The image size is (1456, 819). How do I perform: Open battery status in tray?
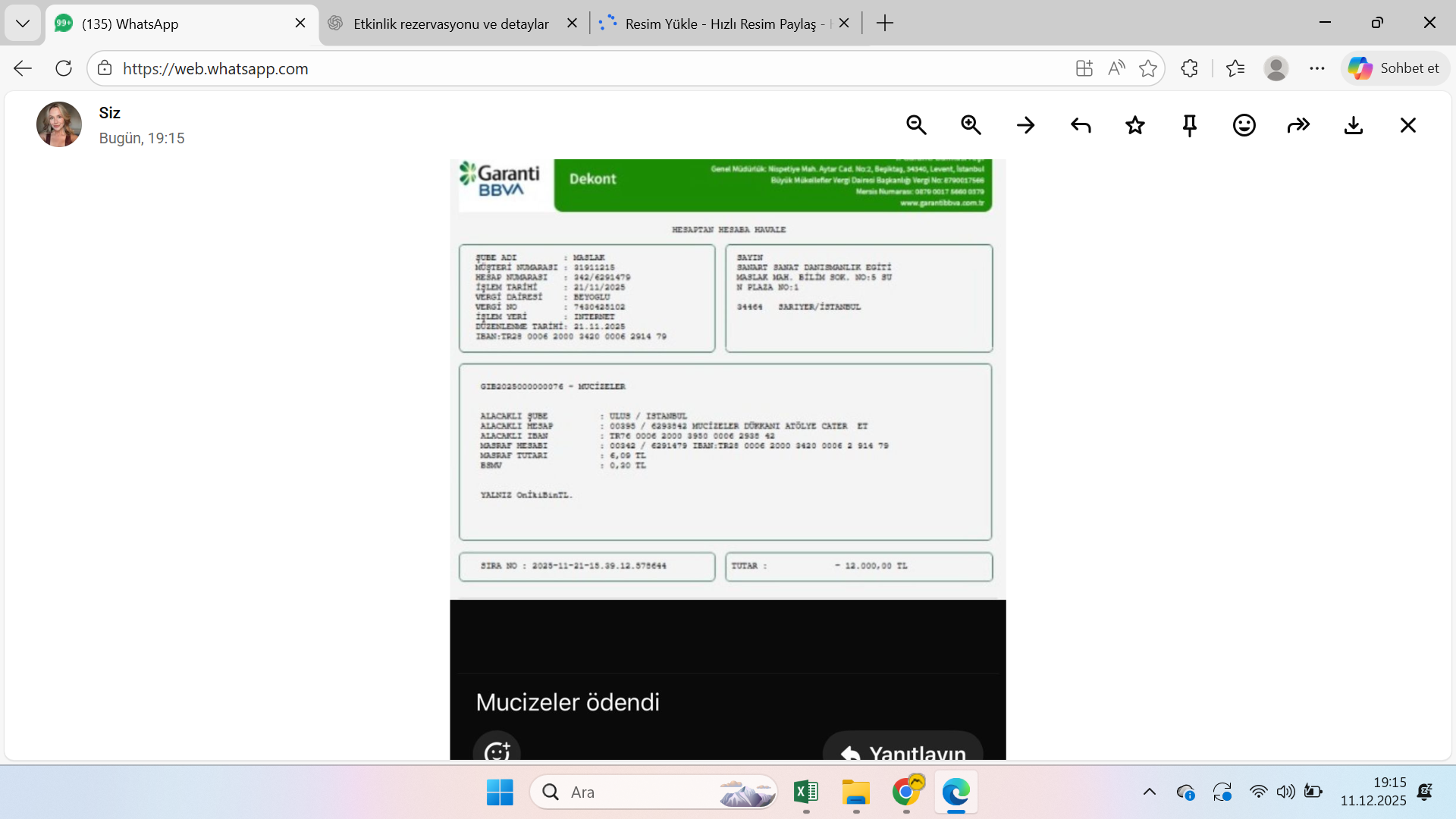(1313, 792)
